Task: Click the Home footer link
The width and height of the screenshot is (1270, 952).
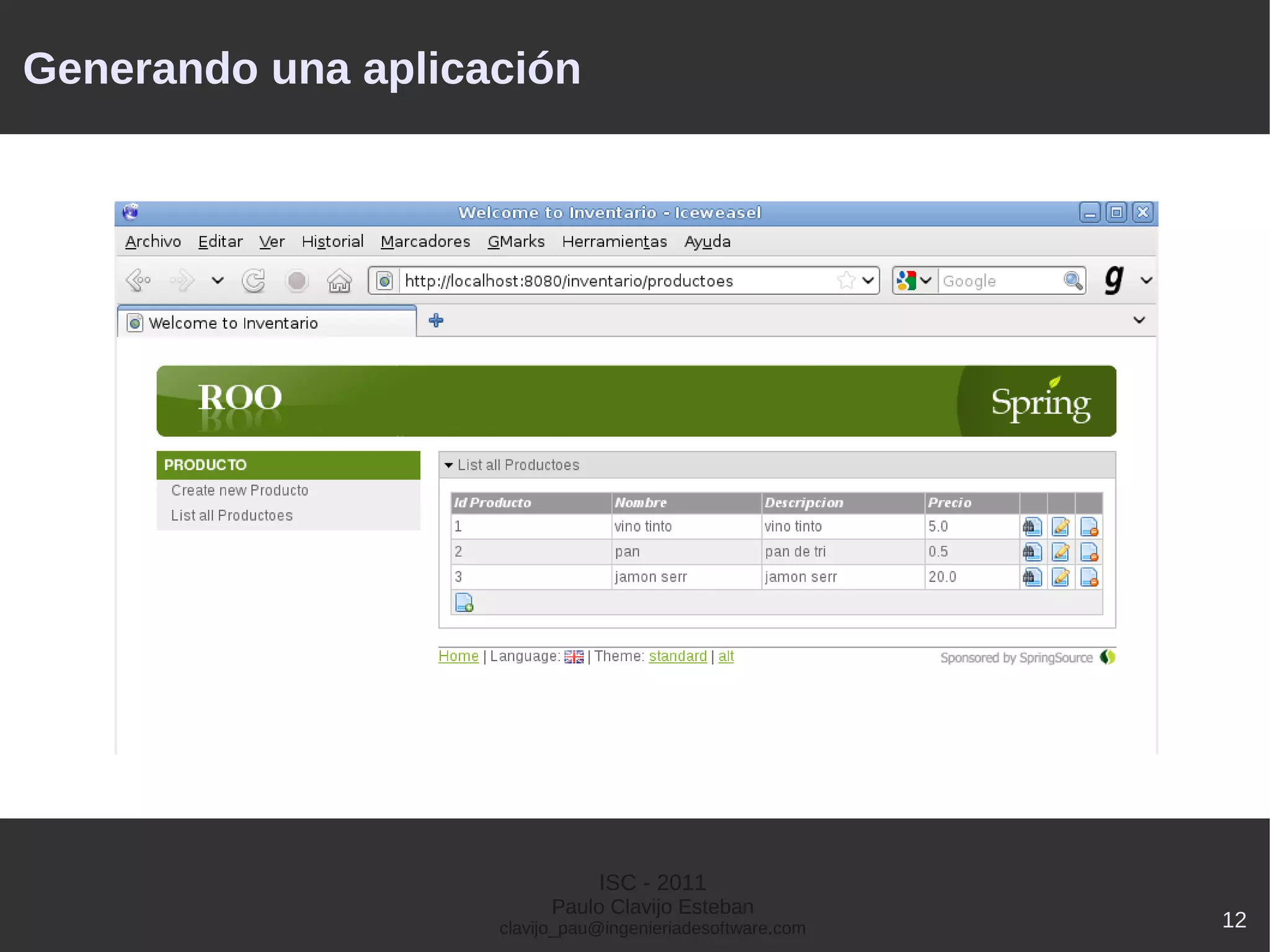Action: point(458,656)
